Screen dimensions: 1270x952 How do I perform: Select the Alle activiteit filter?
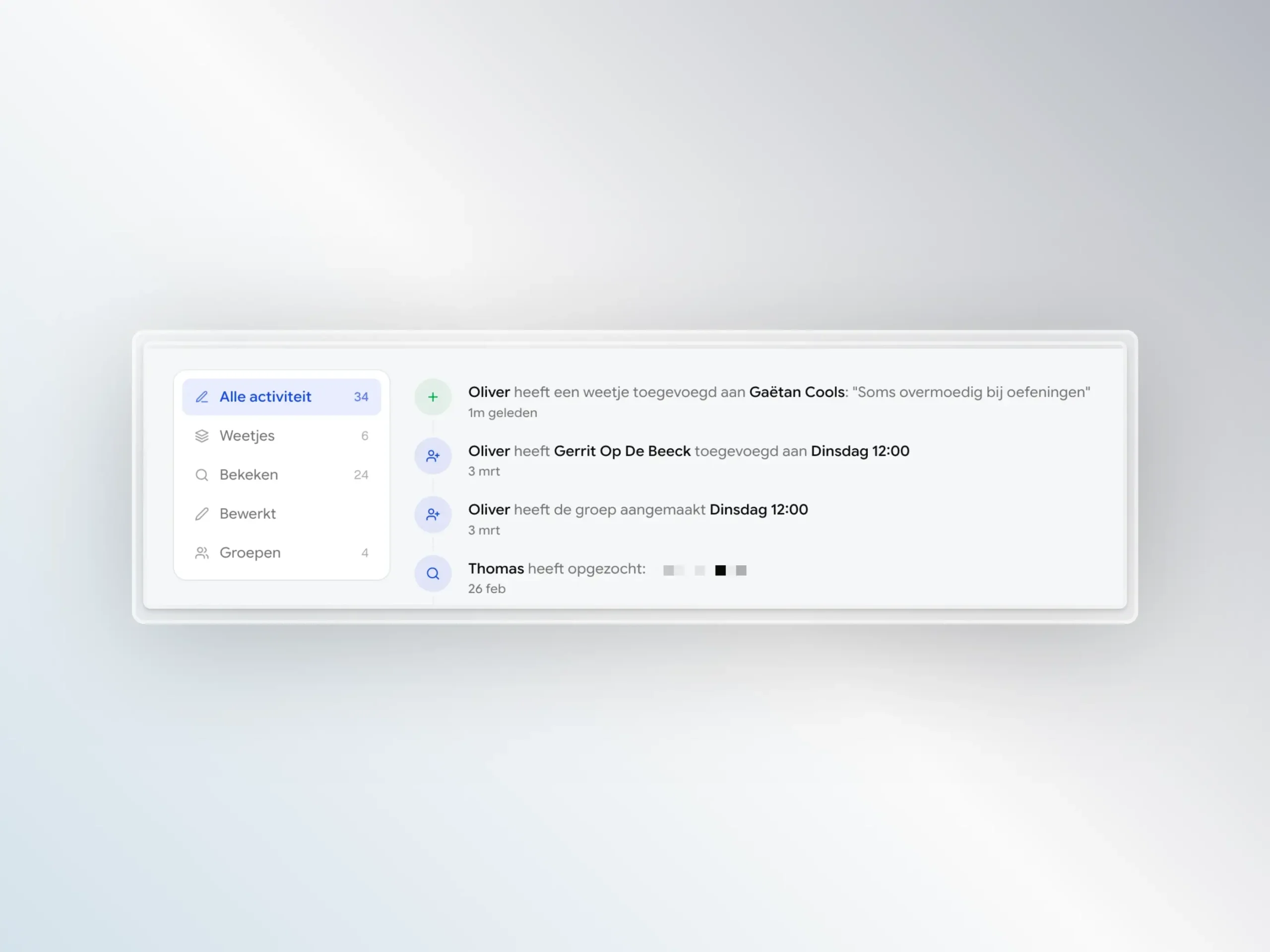281,397
